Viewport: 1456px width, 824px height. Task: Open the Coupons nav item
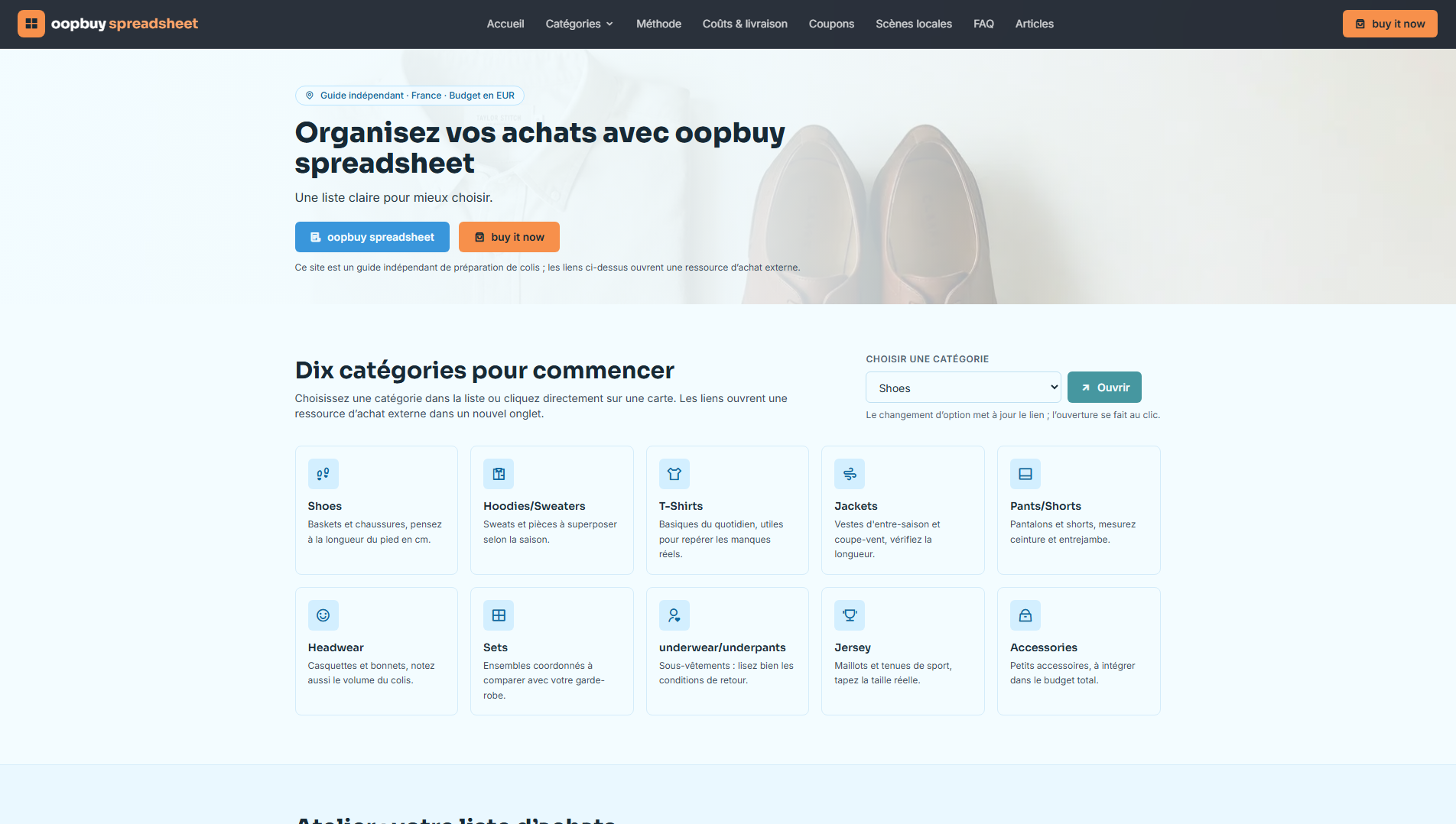pos(831,24)
